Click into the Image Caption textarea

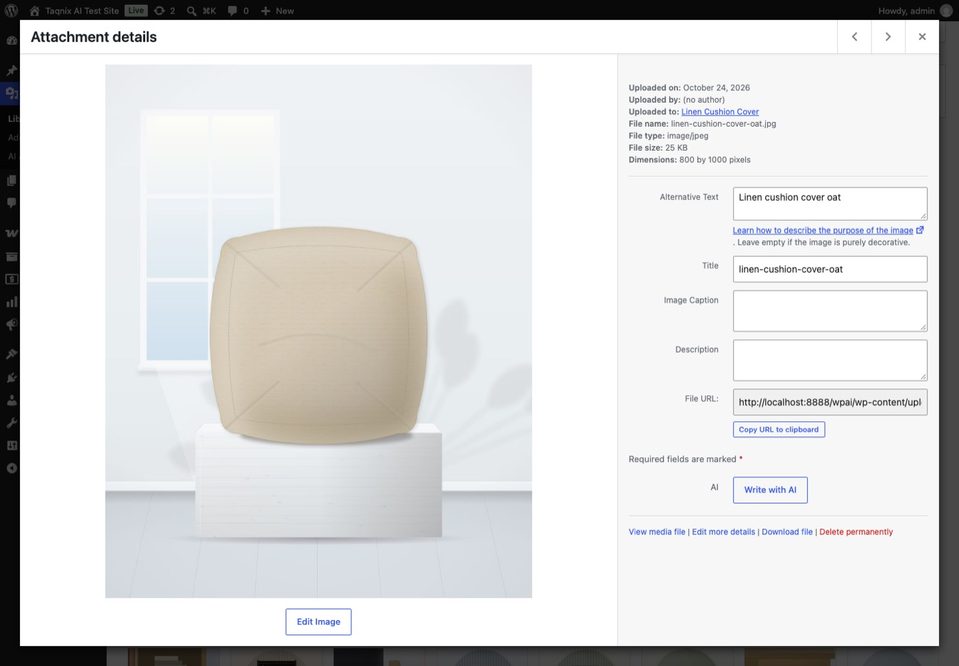click(830, 311)
